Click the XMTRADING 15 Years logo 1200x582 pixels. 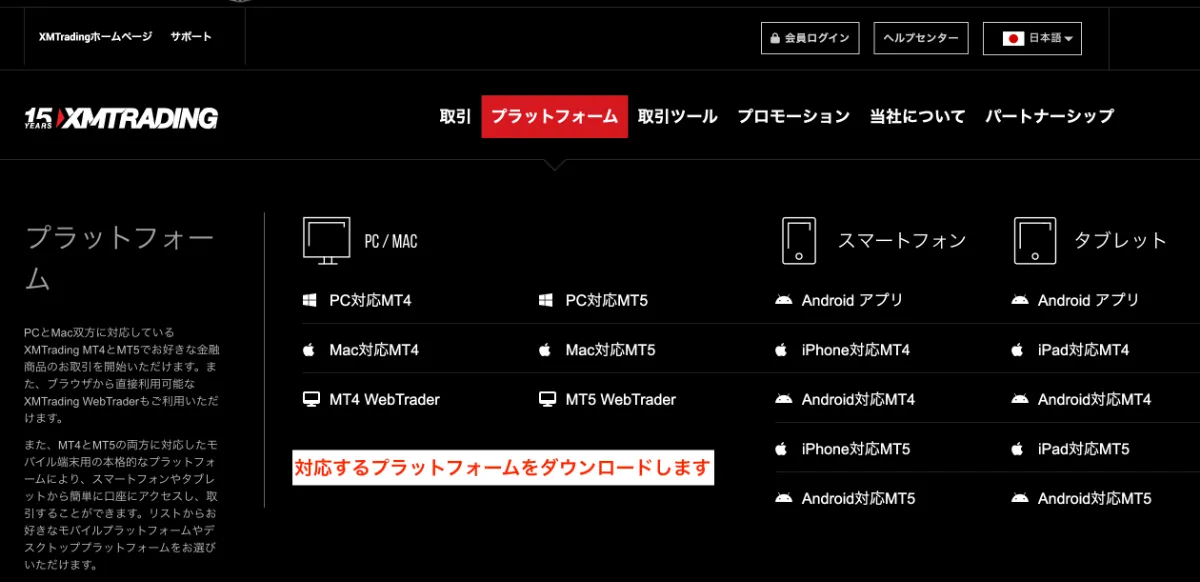120,117
